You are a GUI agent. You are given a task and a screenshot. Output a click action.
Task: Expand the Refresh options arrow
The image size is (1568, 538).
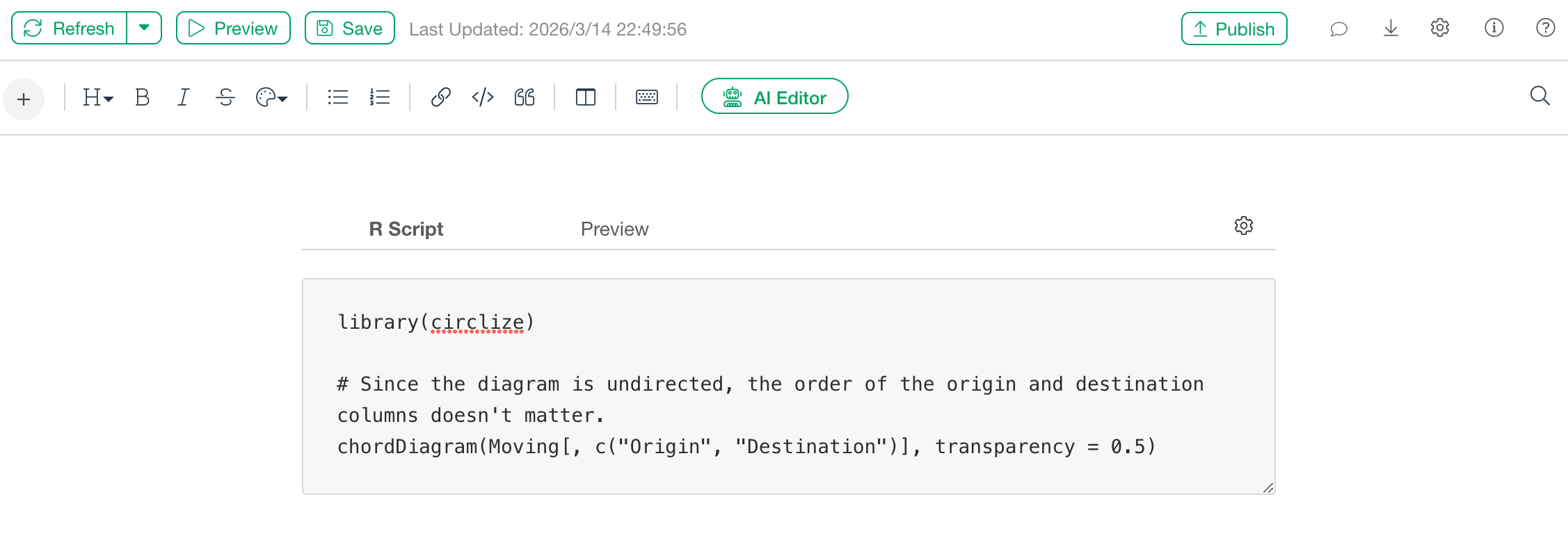click(144, 28)
